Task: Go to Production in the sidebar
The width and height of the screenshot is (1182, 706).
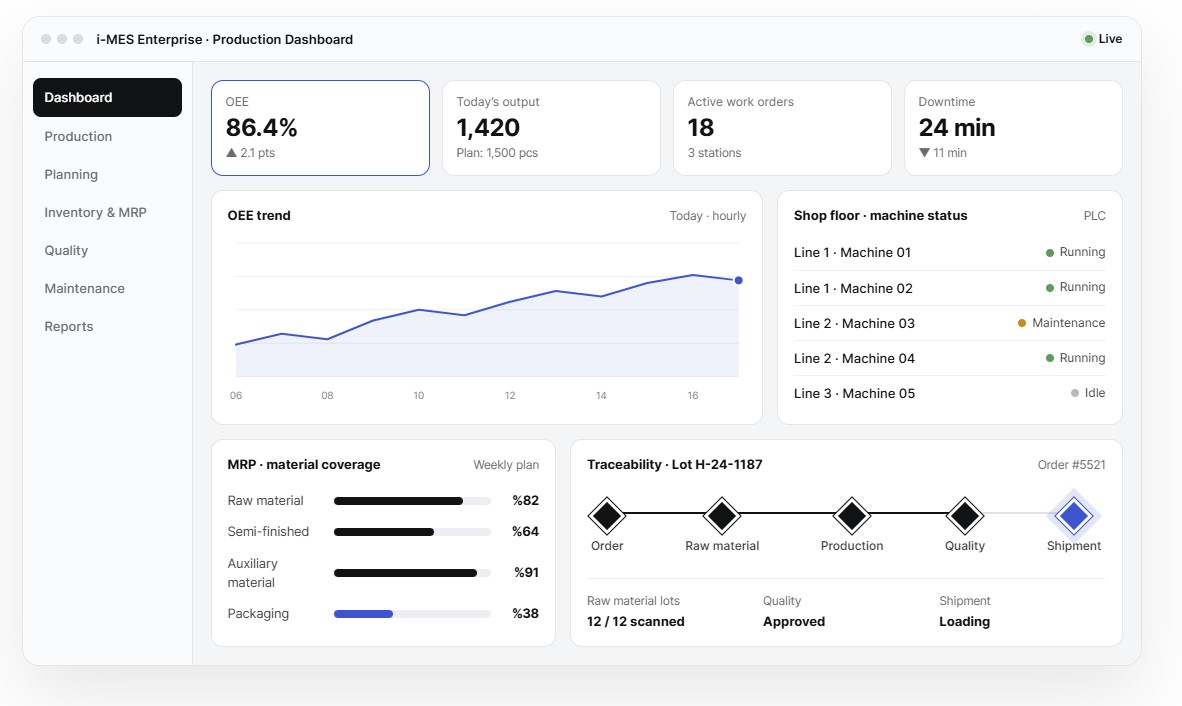Action: (x=107, y=136)
